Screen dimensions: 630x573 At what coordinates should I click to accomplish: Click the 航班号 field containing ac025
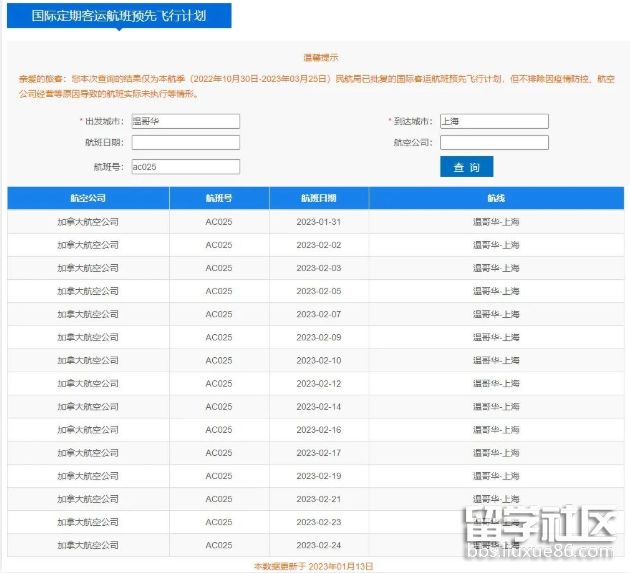(x=185, y=167)
